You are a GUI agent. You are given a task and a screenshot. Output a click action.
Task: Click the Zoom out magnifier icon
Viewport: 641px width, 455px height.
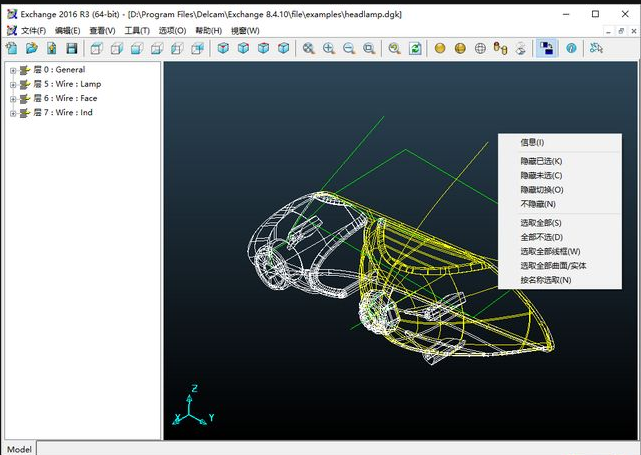click(x=349, y=48)
